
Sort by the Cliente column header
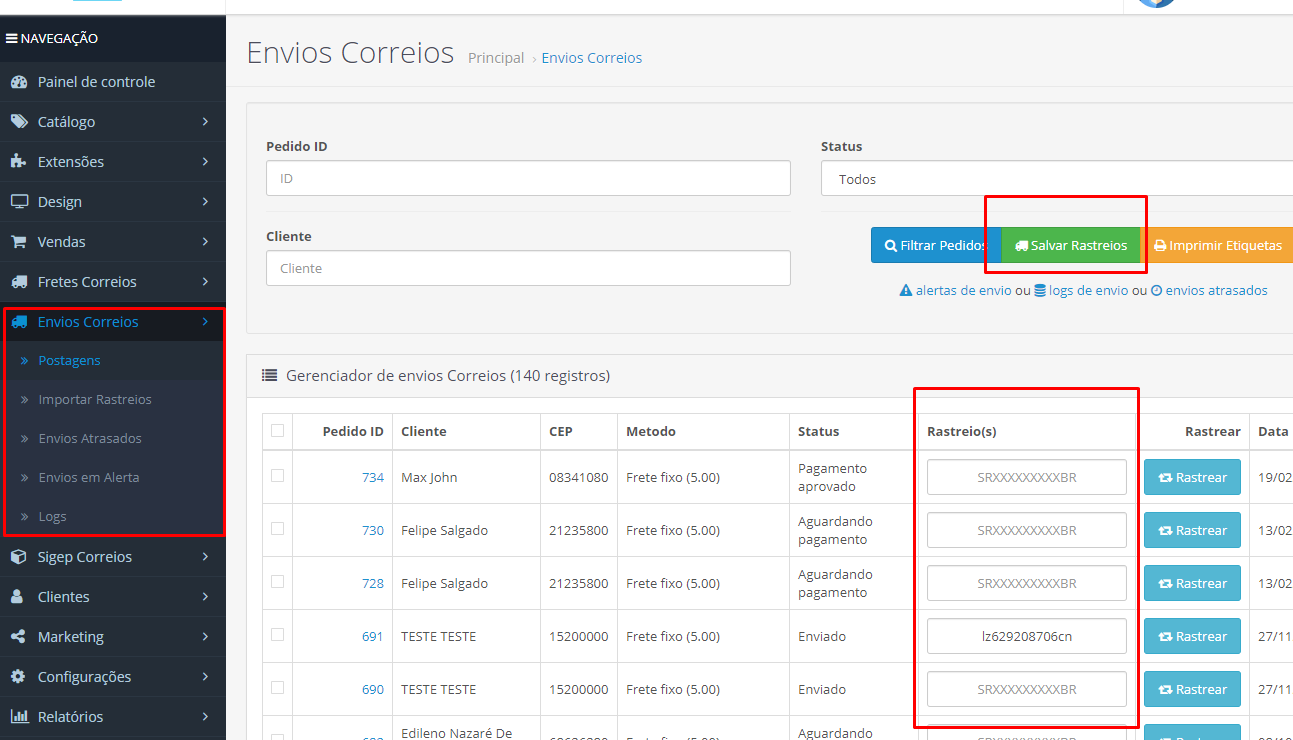tap(424, 431)
